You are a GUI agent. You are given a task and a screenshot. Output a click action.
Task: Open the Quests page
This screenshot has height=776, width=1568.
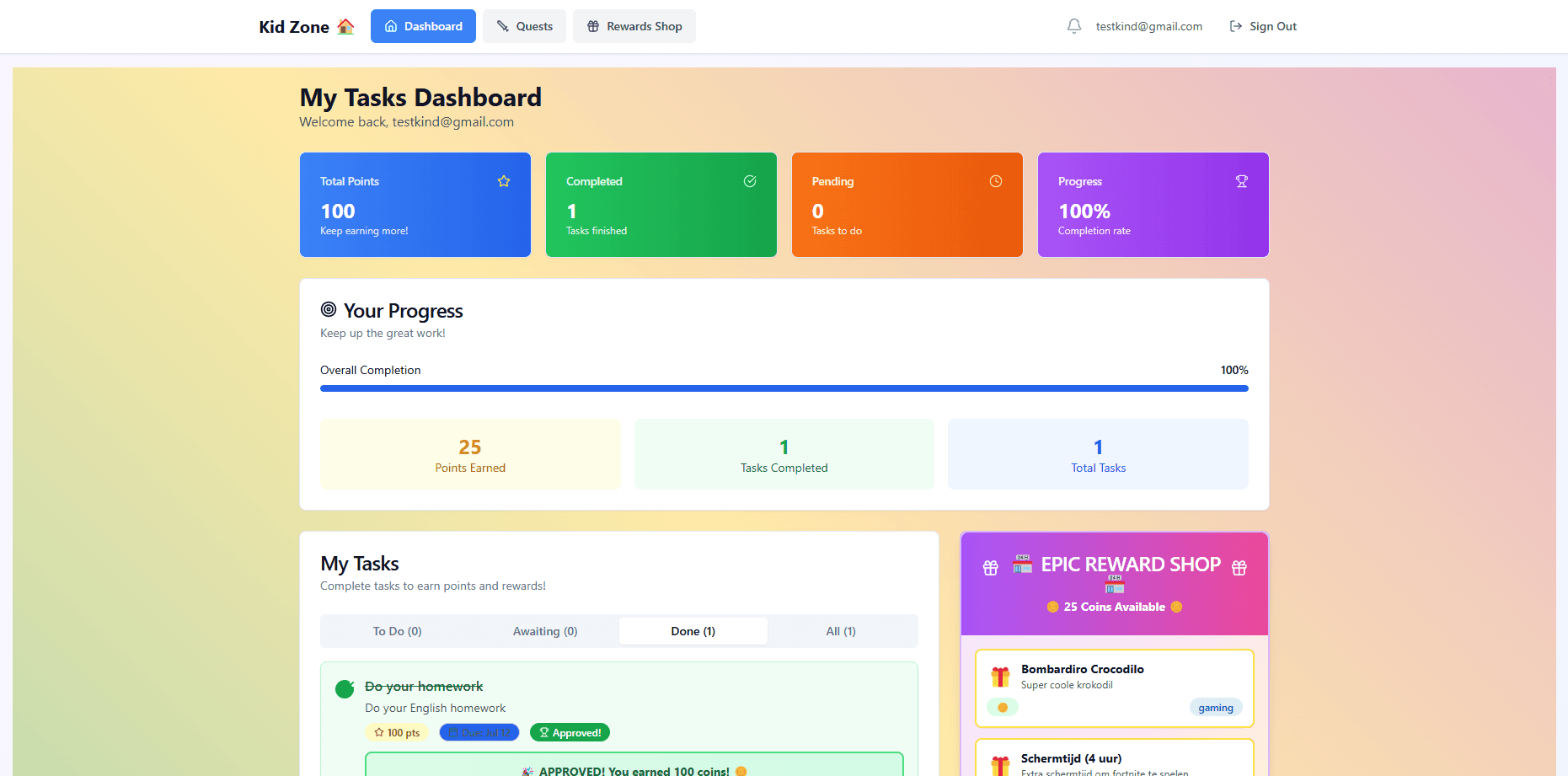click(524, 26)
